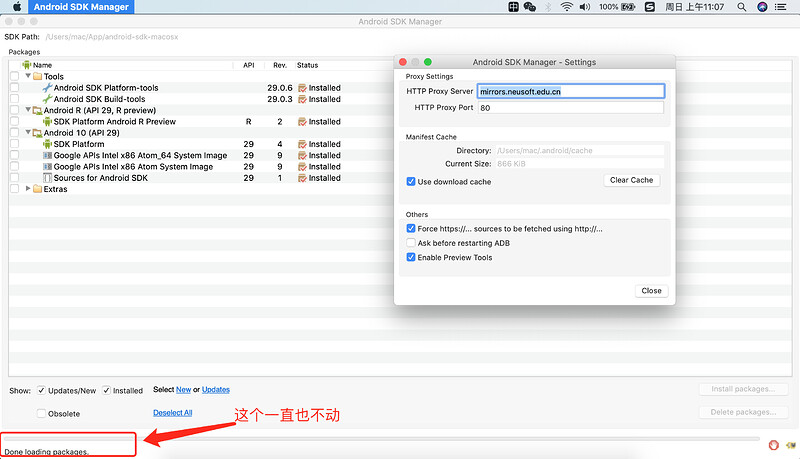
Task: Check the Extras checkbox
Action: click(x=14, y=189)
